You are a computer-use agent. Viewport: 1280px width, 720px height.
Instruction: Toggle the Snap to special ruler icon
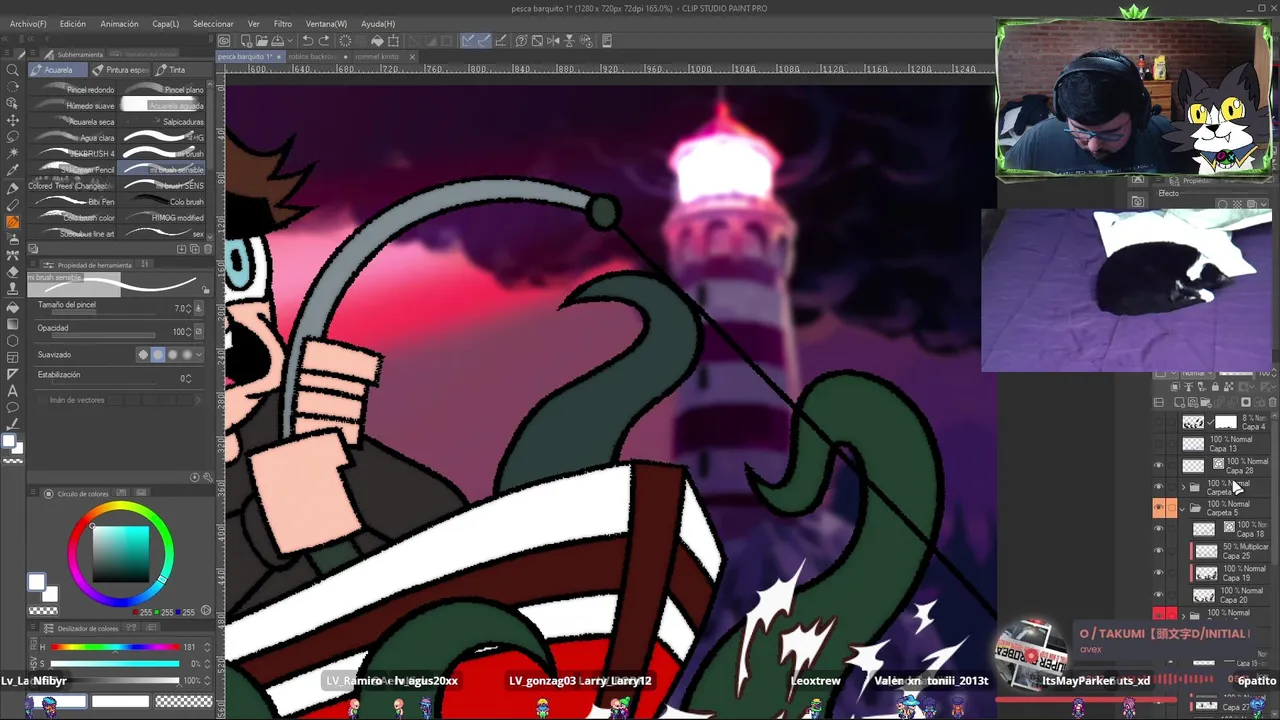(x=484, y=41)
